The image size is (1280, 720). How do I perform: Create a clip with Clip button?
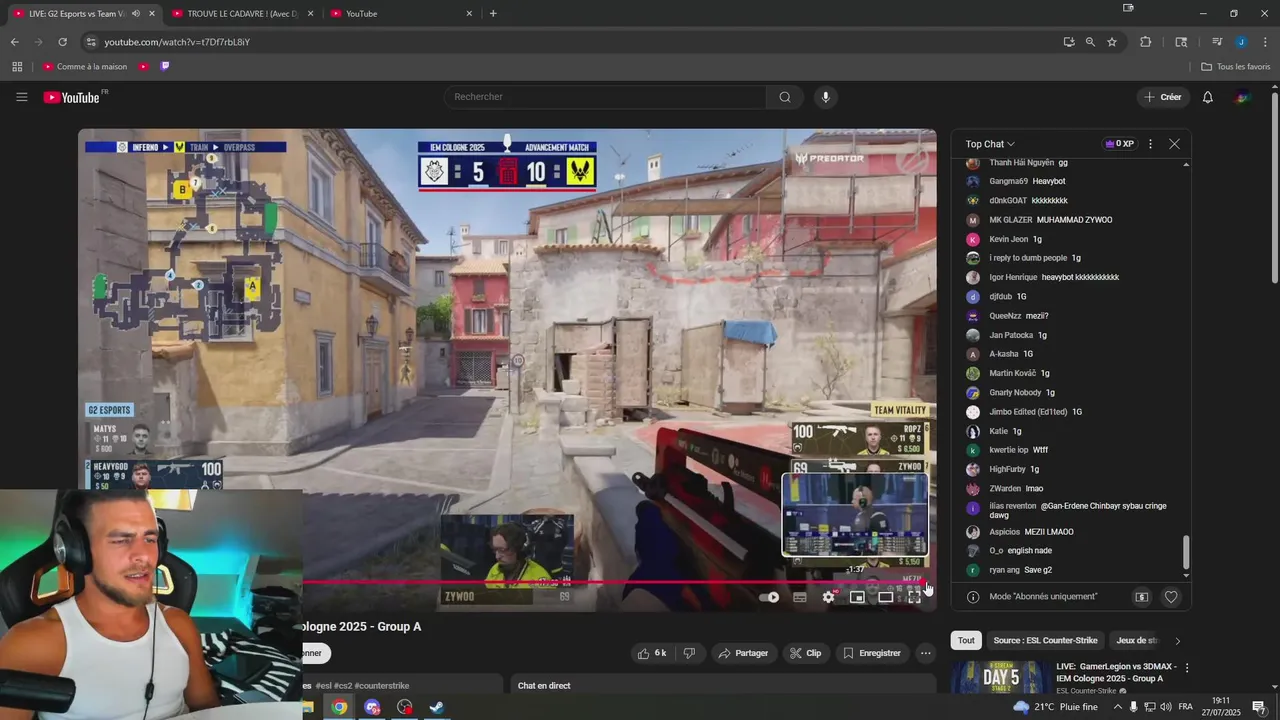tap(805, 653)
